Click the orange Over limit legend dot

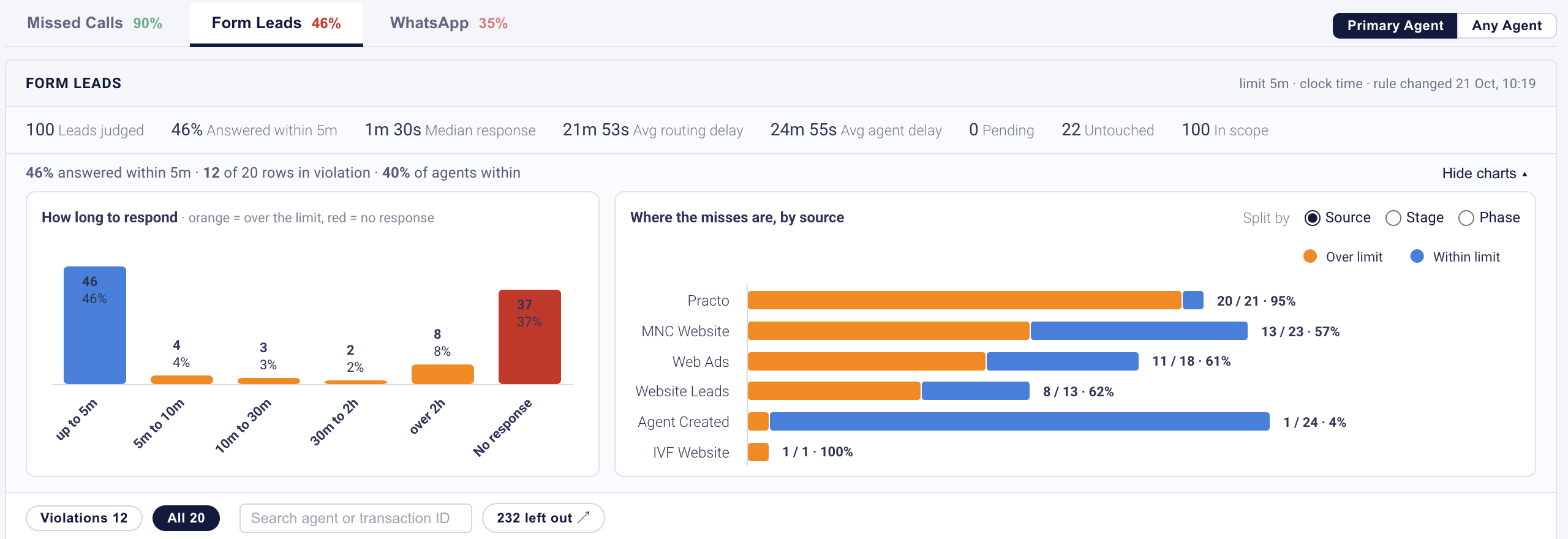click(x=1311, y=257)
